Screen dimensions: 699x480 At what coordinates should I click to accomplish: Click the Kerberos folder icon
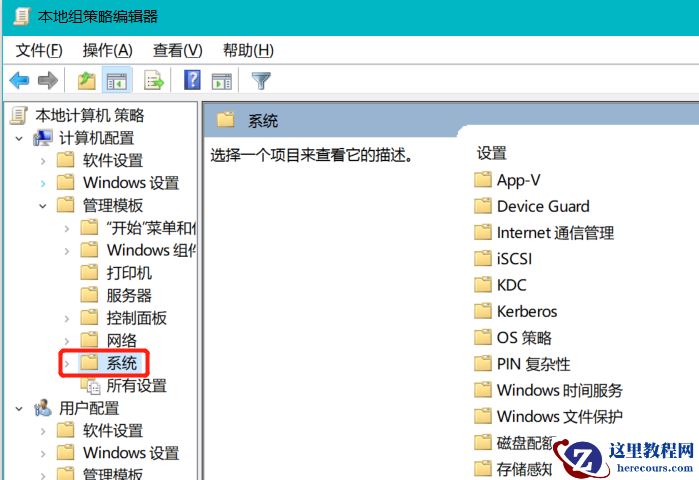pos(482,311)
